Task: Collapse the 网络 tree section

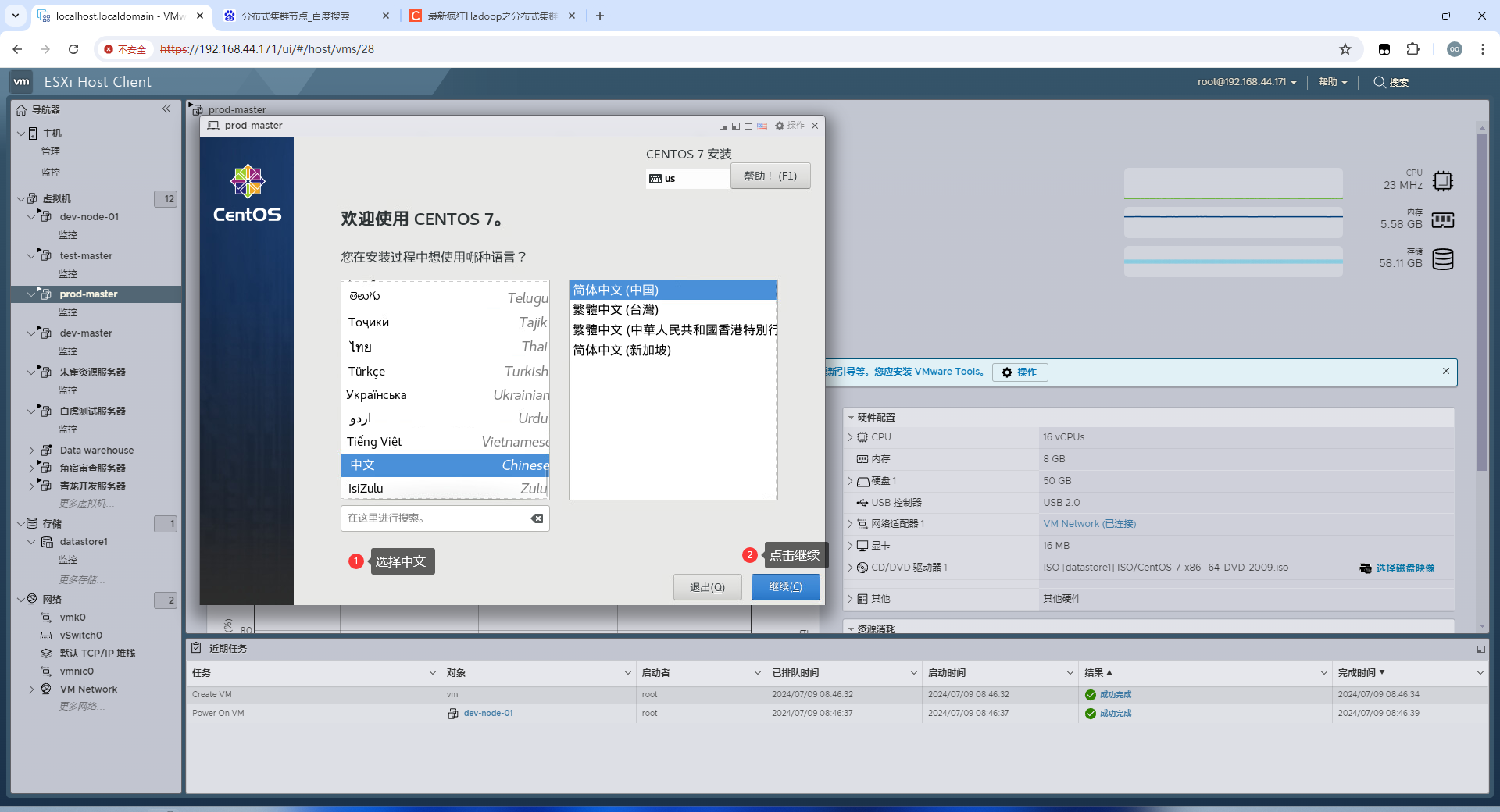Action: pos(21,599)
